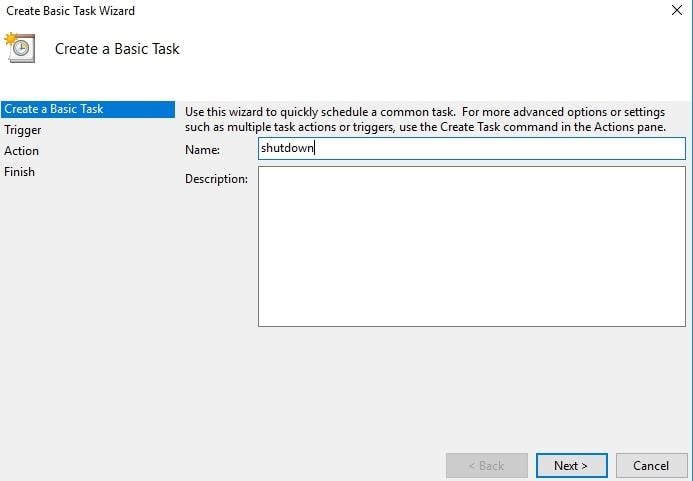Viewport: 693px width, 481px height.
Task: Close the Create Basic Task Wizard window
Action: [x=677, y=11]
